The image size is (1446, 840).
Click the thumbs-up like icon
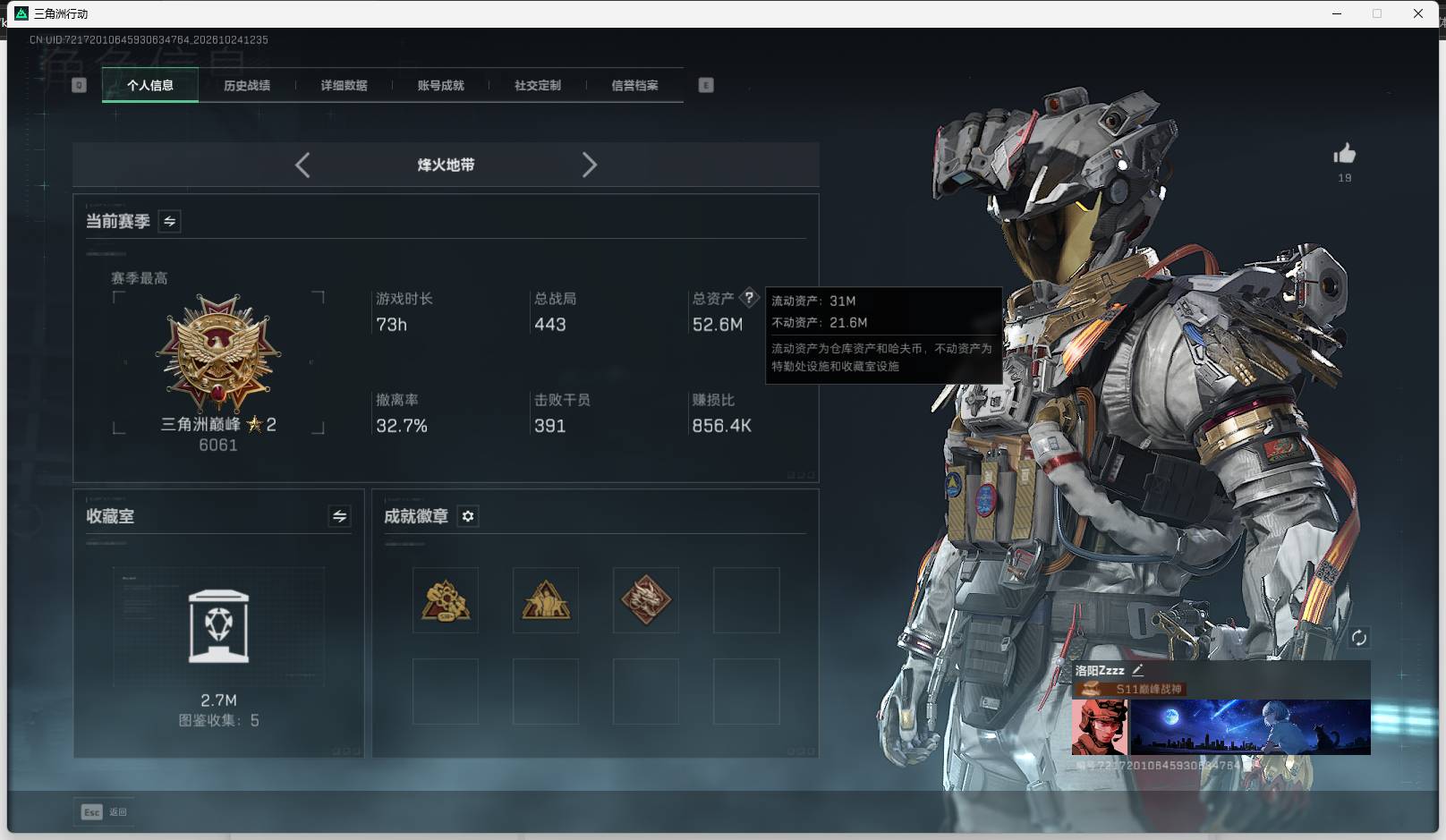(x=1344, y=154)
